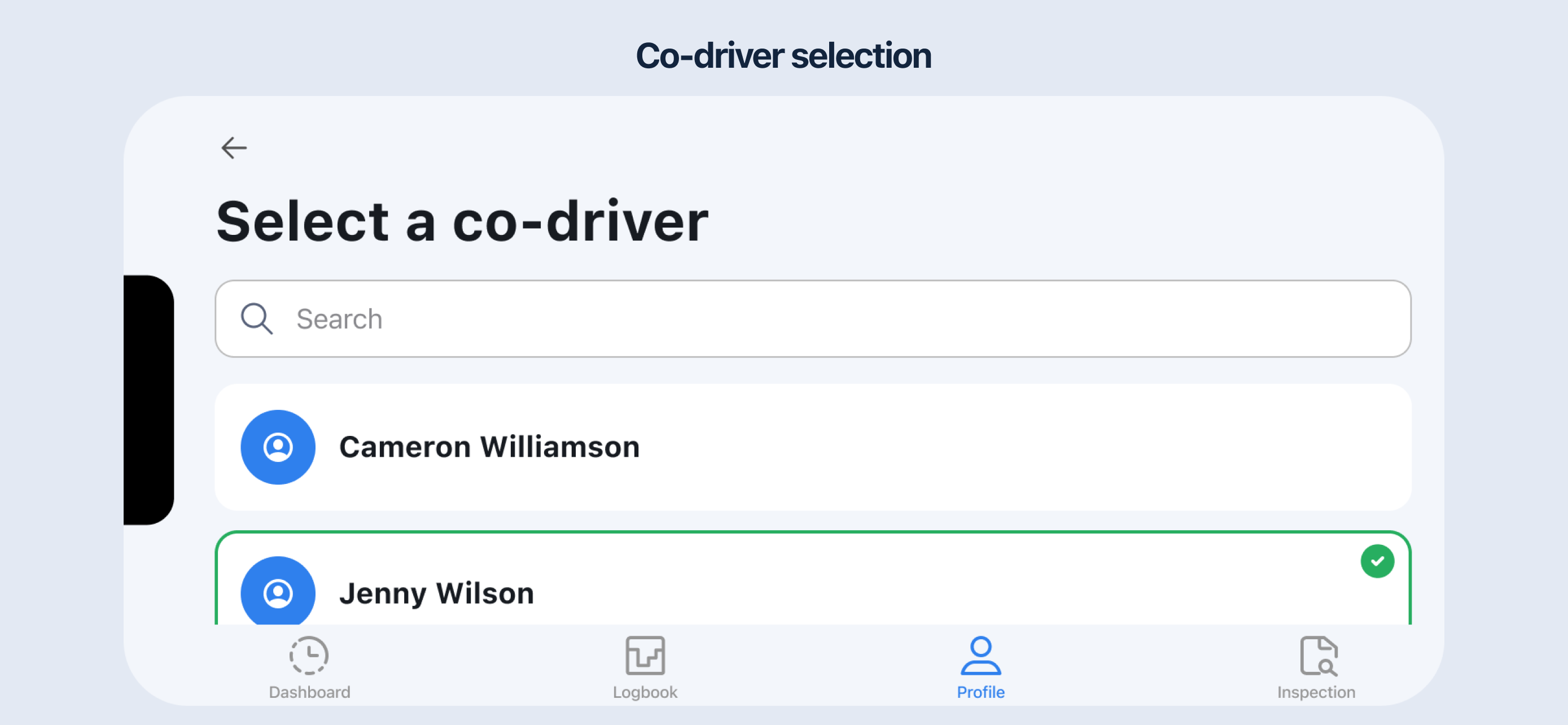Click the Jenny Wilson name text
Viewport: 1568px width, 725px height.
click(x=436, y=593)
